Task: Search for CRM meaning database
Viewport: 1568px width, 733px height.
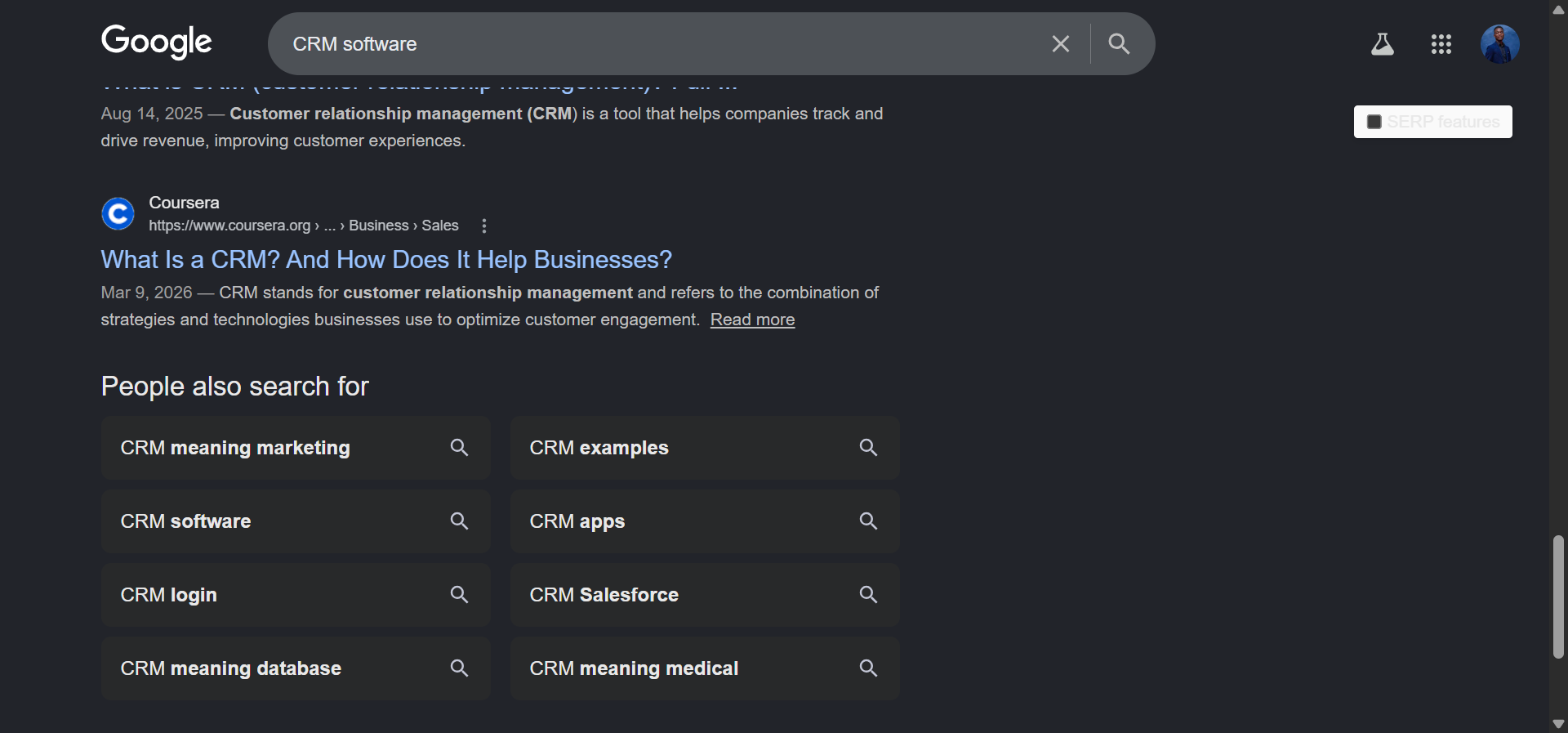Action: pos(296,668)
